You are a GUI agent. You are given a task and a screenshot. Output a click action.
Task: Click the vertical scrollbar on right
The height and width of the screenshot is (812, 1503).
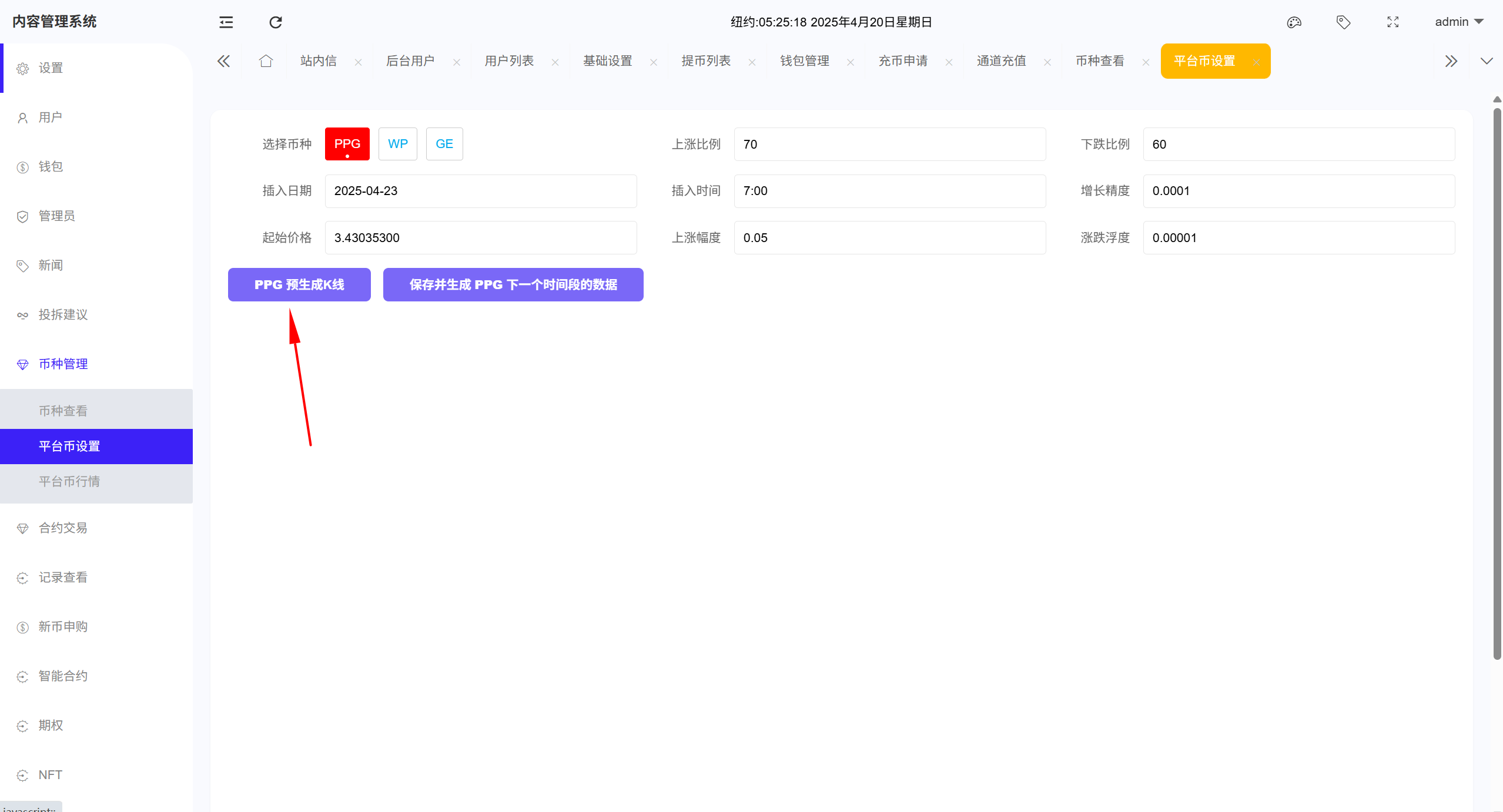(1497, 382)
